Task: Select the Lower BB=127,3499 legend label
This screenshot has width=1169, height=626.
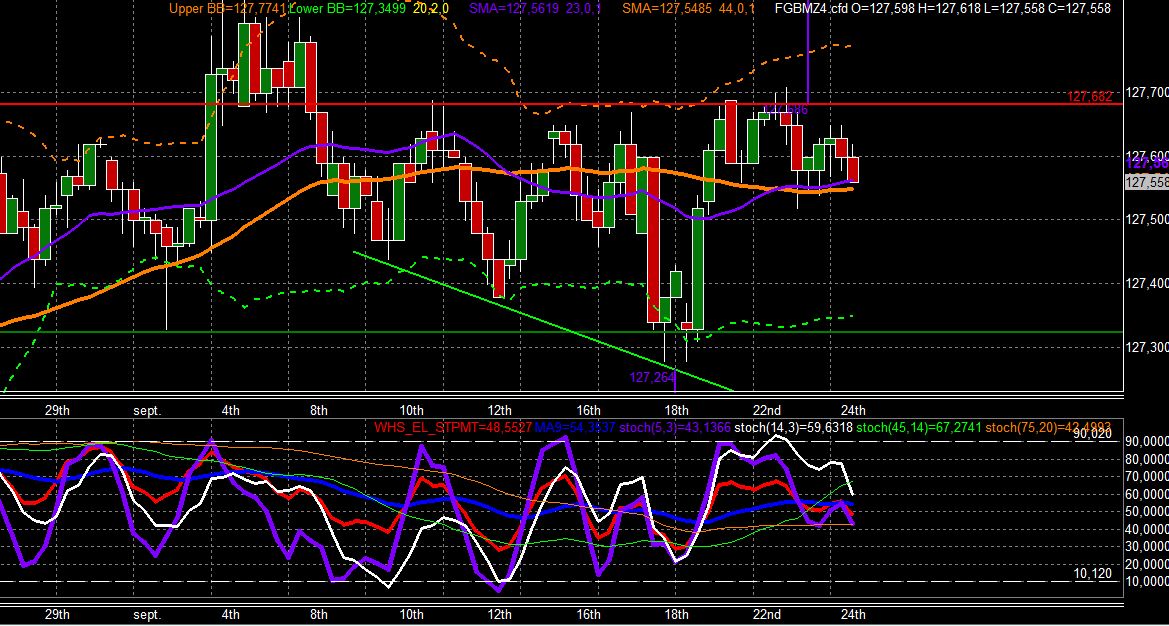Action: coord(349,9)
